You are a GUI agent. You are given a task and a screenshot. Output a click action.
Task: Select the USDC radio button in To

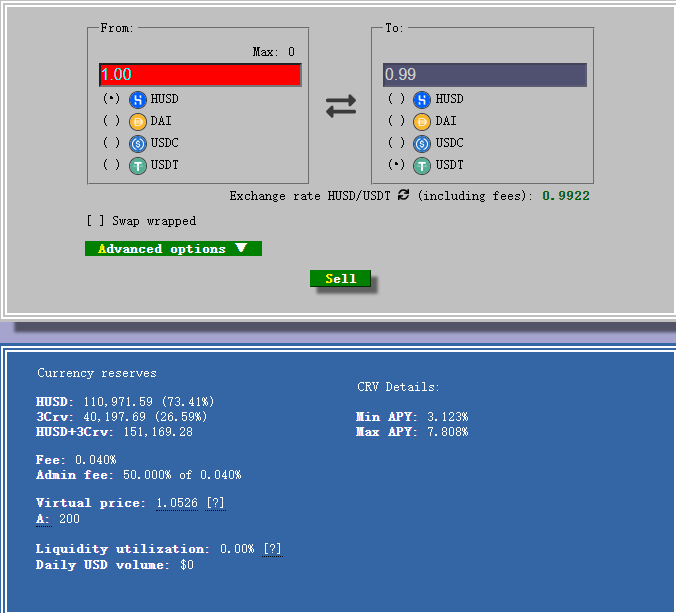(396, 143)
